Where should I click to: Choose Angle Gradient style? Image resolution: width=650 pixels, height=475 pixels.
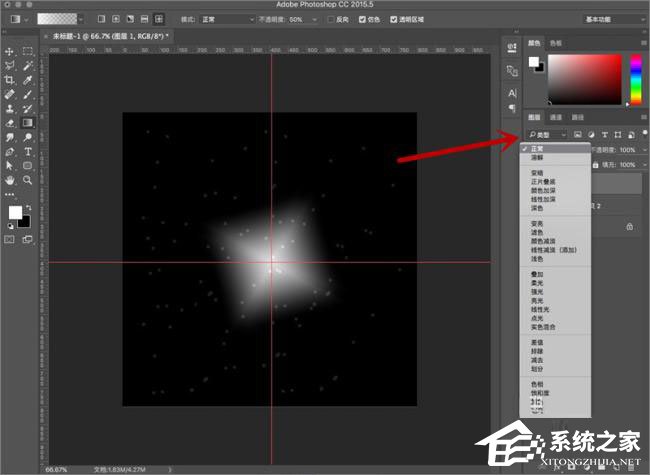click(x=130, y=19)
